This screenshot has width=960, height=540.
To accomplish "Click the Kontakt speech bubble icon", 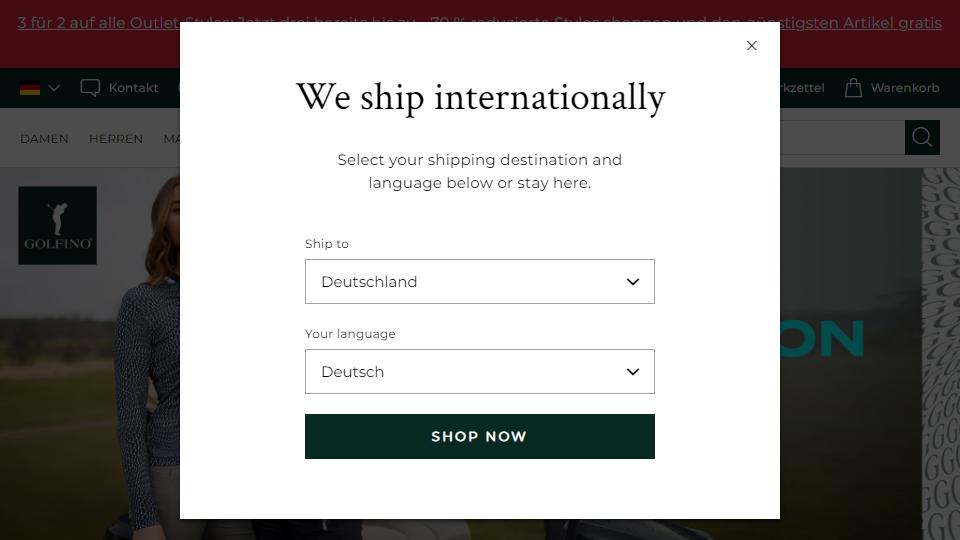I will (90, 88).
